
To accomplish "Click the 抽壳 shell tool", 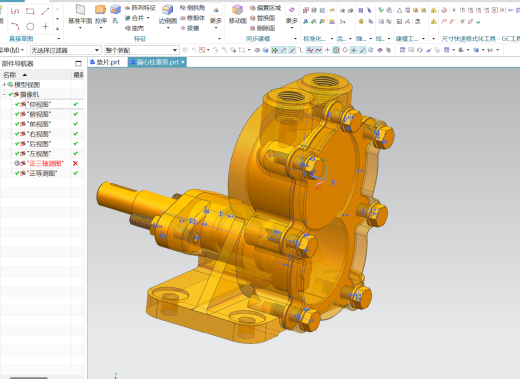I will (x=135, y=28).
